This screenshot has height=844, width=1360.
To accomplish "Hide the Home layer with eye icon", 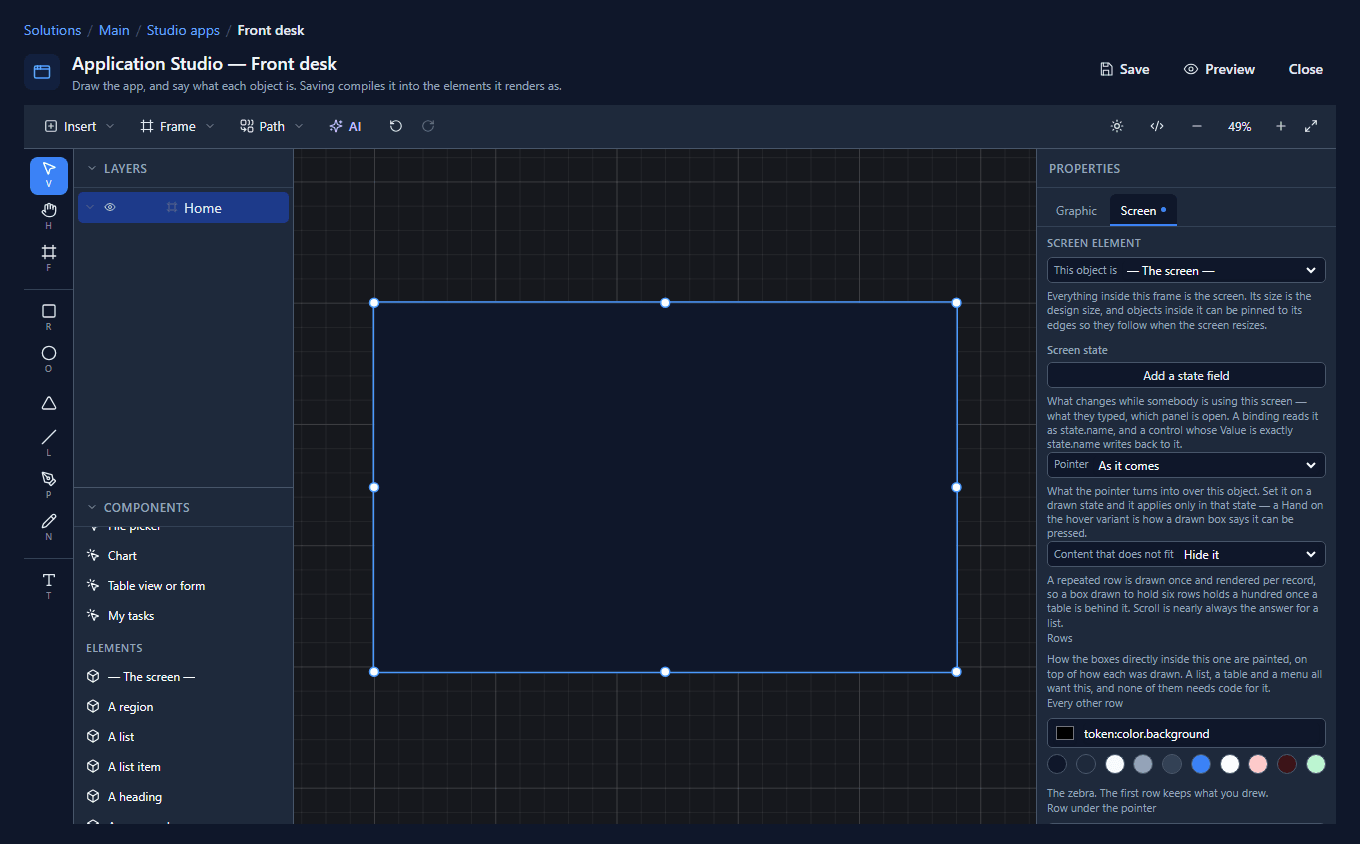I will click(110, 208).
